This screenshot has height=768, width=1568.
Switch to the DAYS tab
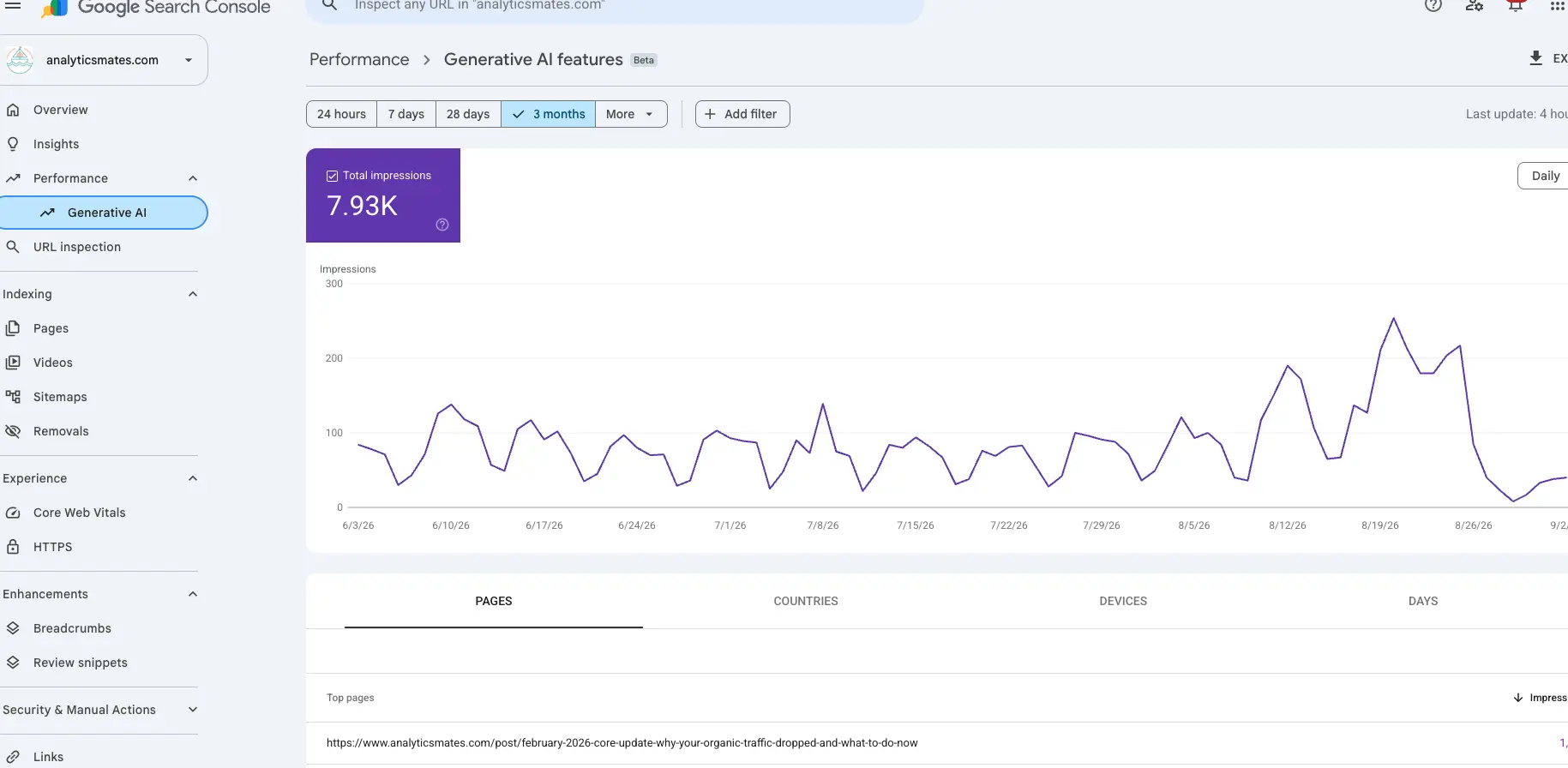(1423, 601)
